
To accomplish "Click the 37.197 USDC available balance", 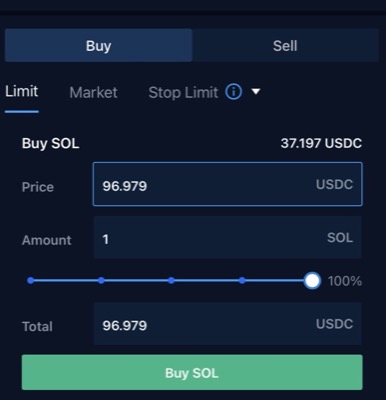I will point(321,143).
